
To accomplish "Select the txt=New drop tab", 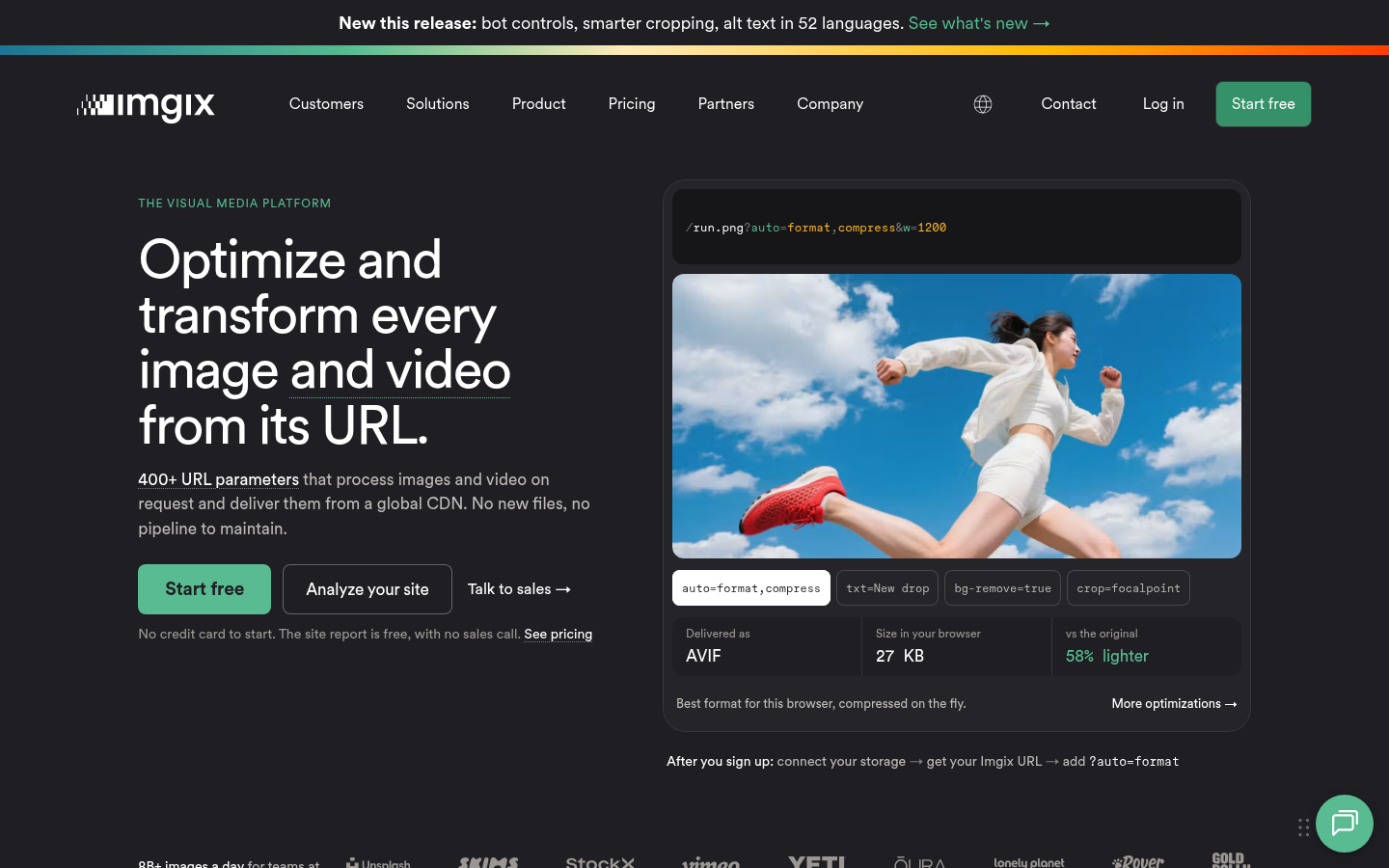I will pyautogui.click(x=887, y=588).
